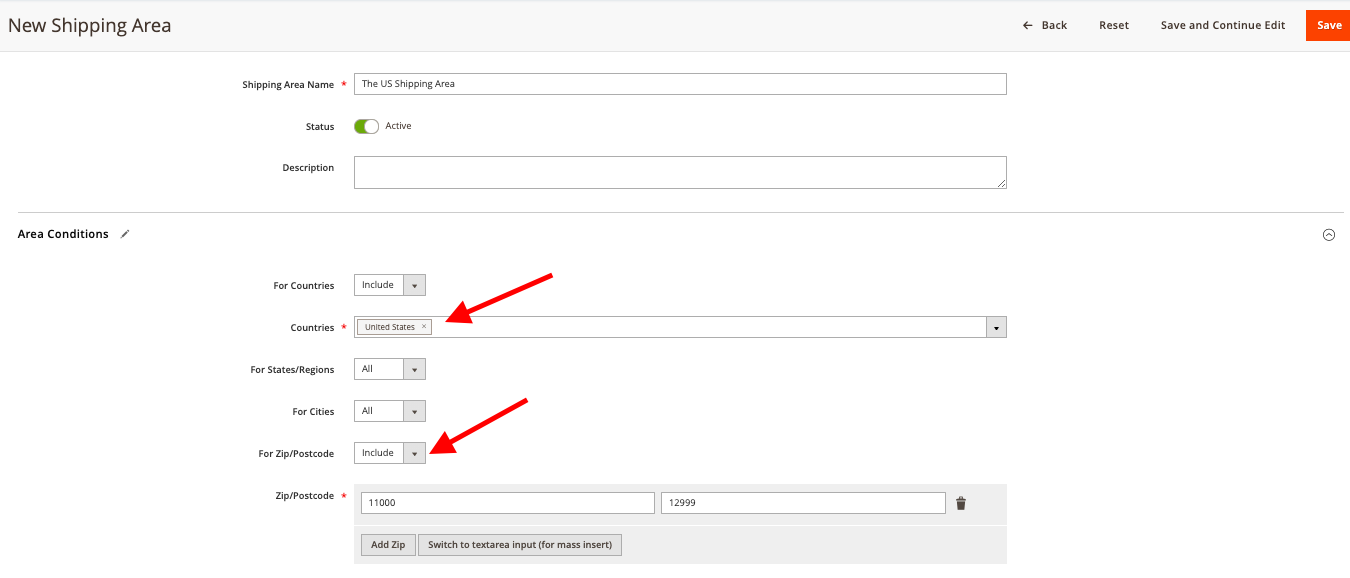
Task: Open the Countries dropdown arrow
Action: pyautogui.click(x=996, y=327)
